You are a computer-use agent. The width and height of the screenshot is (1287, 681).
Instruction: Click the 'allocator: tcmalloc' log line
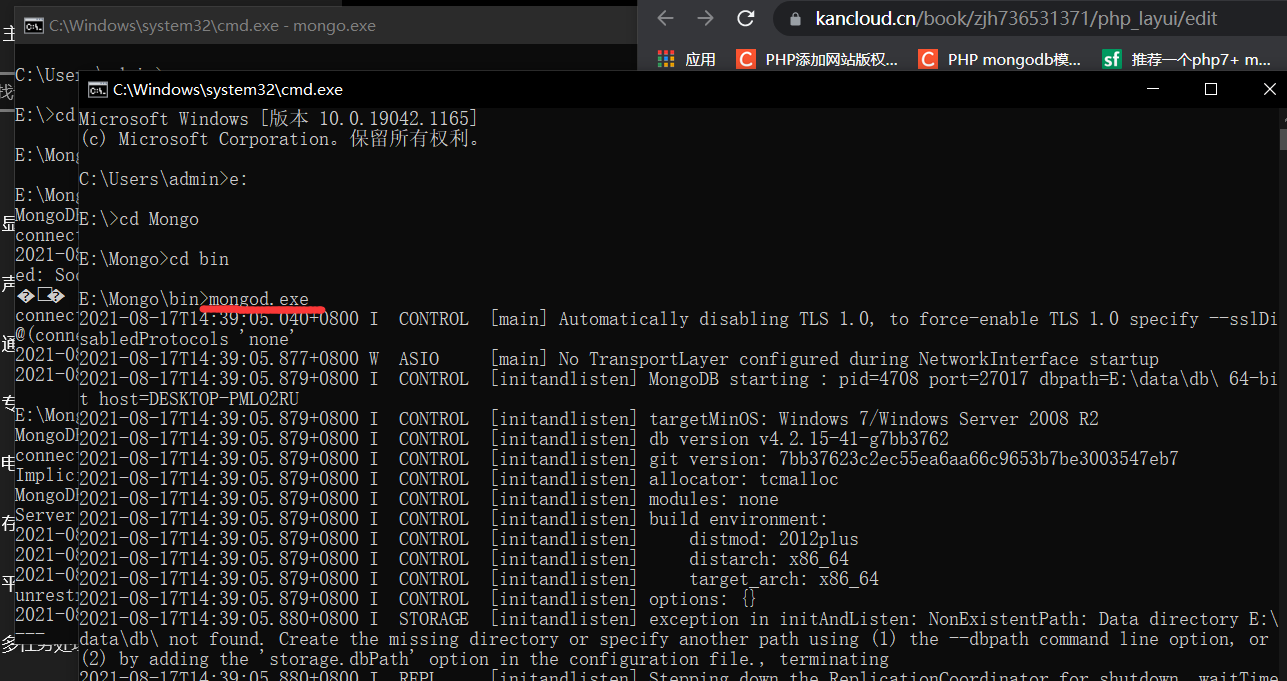coord(459,479)
